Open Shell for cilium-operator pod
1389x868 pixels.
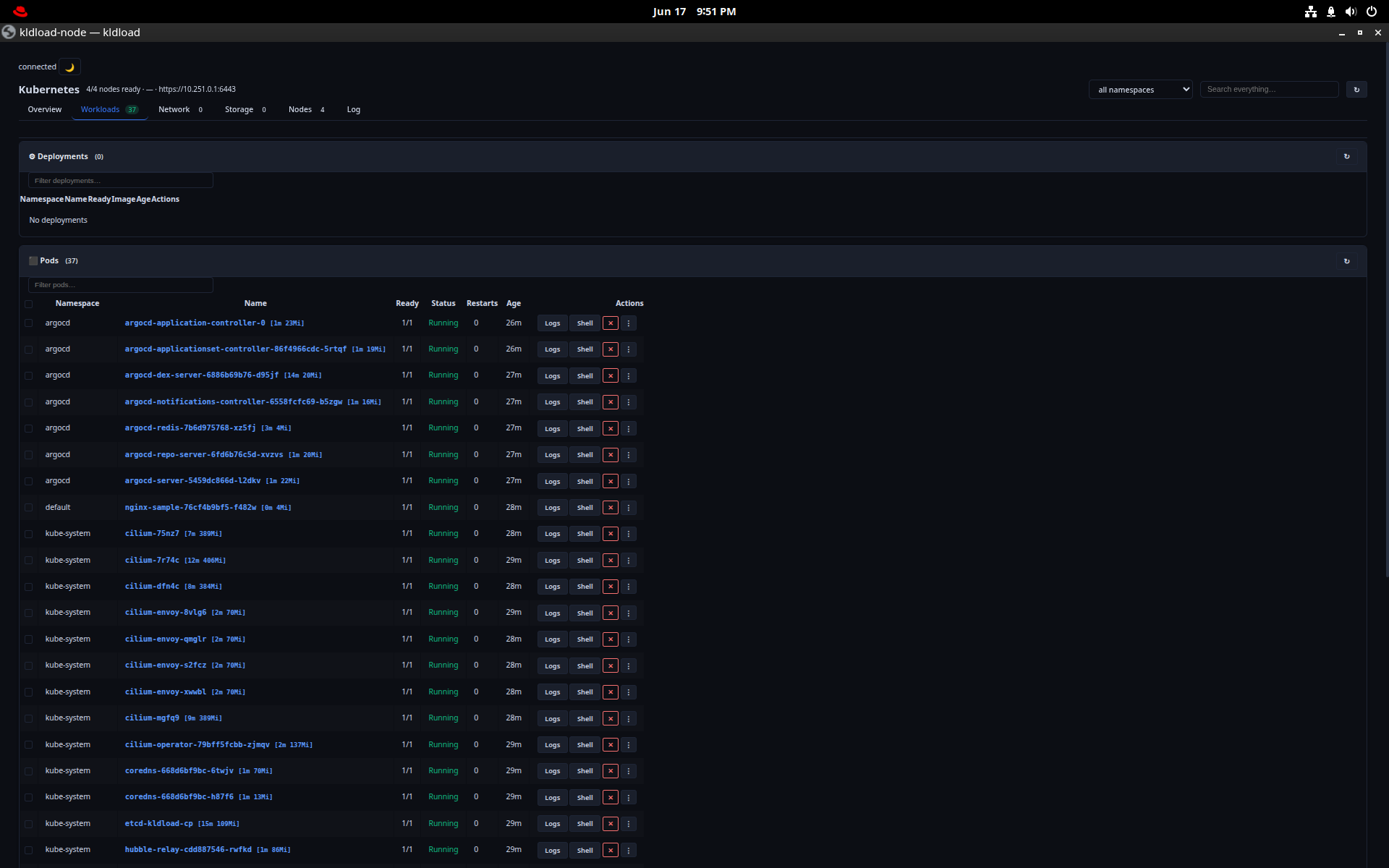585,745
